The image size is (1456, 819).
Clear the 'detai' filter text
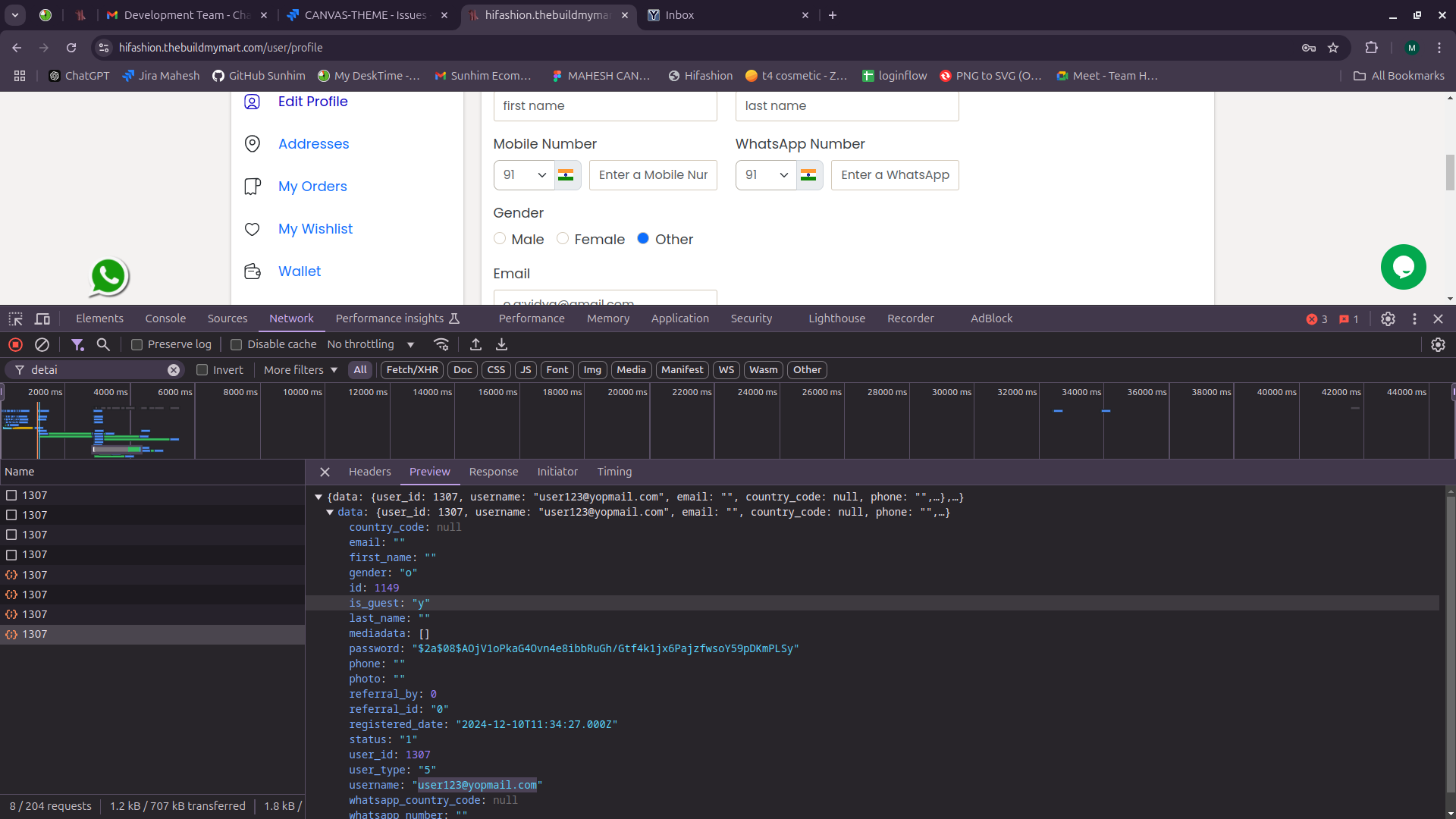[x=174, y=370]
